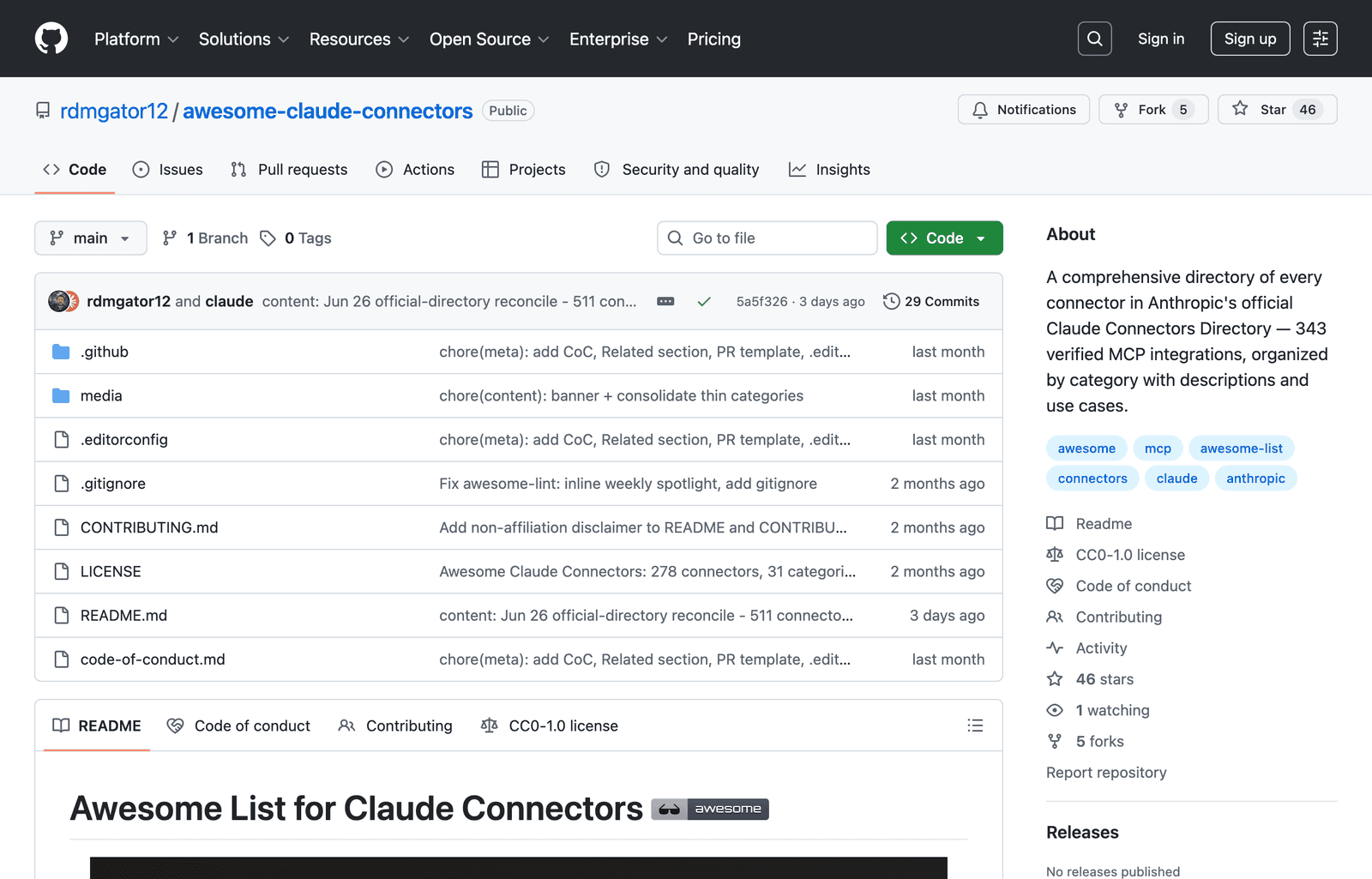Click the connectors topic tag
The image size is (1372, 879).
pyautogui.click(x=1092, y=479)
